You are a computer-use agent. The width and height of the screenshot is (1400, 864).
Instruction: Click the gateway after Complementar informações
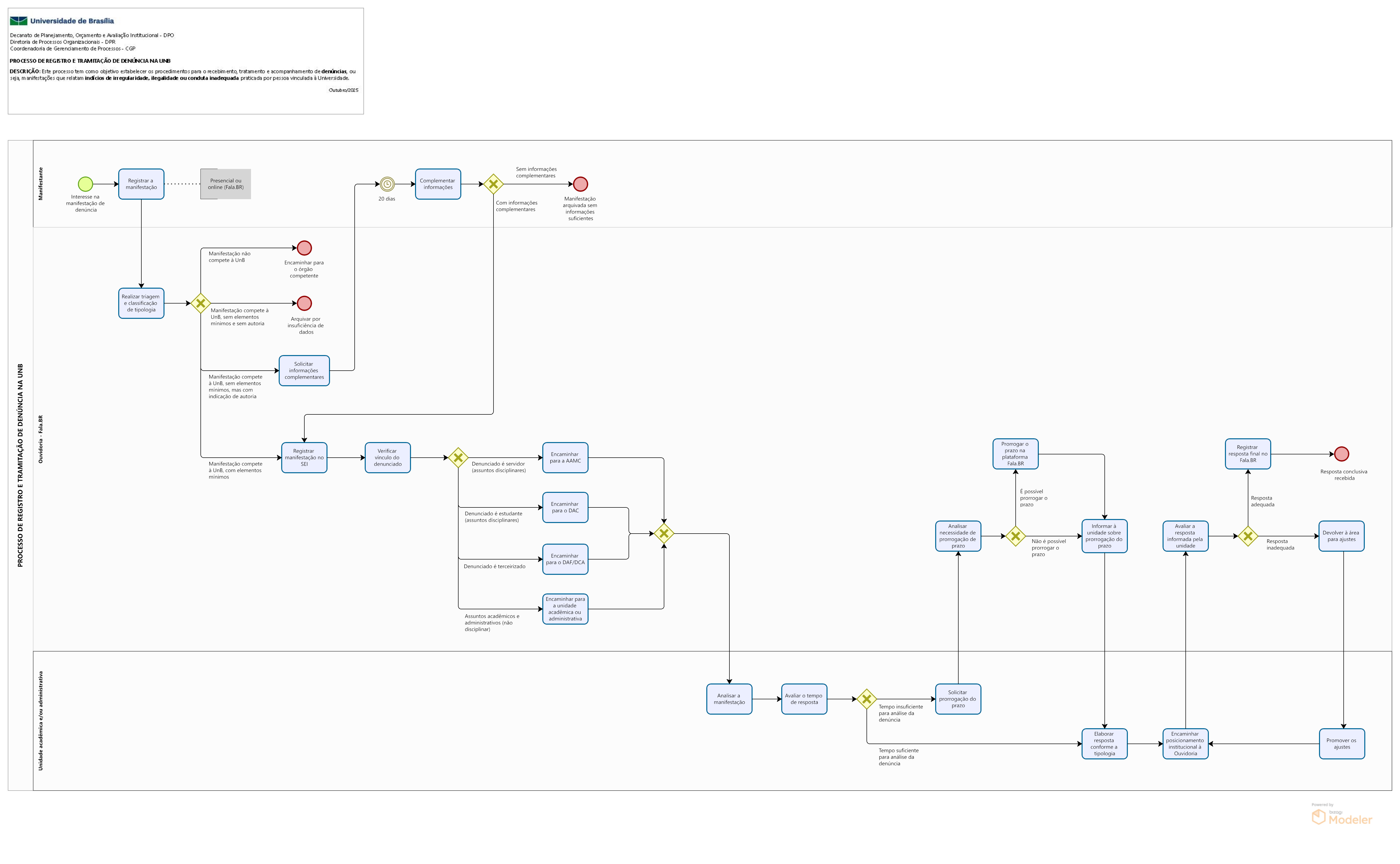493,184
